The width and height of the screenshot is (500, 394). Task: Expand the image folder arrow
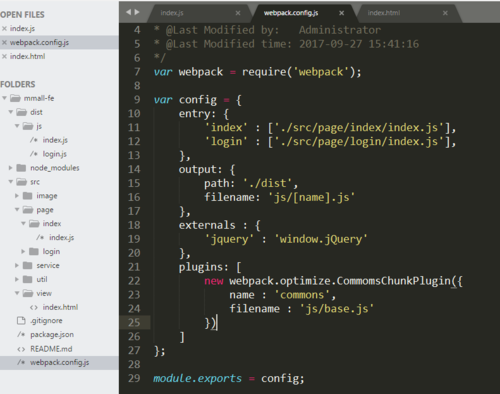[x=17, y=196]
